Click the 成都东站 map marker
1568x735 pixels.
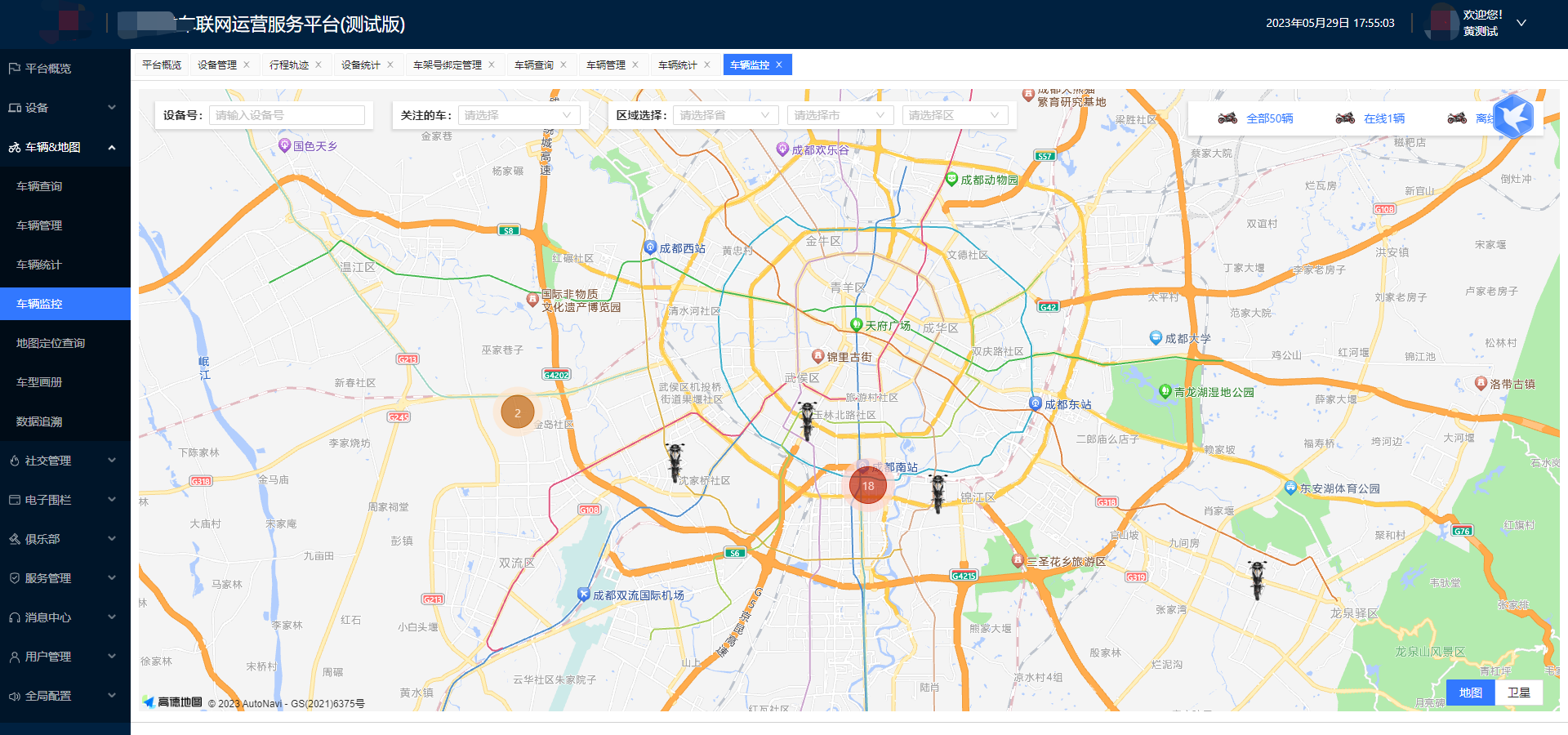tap(1035, 403)
